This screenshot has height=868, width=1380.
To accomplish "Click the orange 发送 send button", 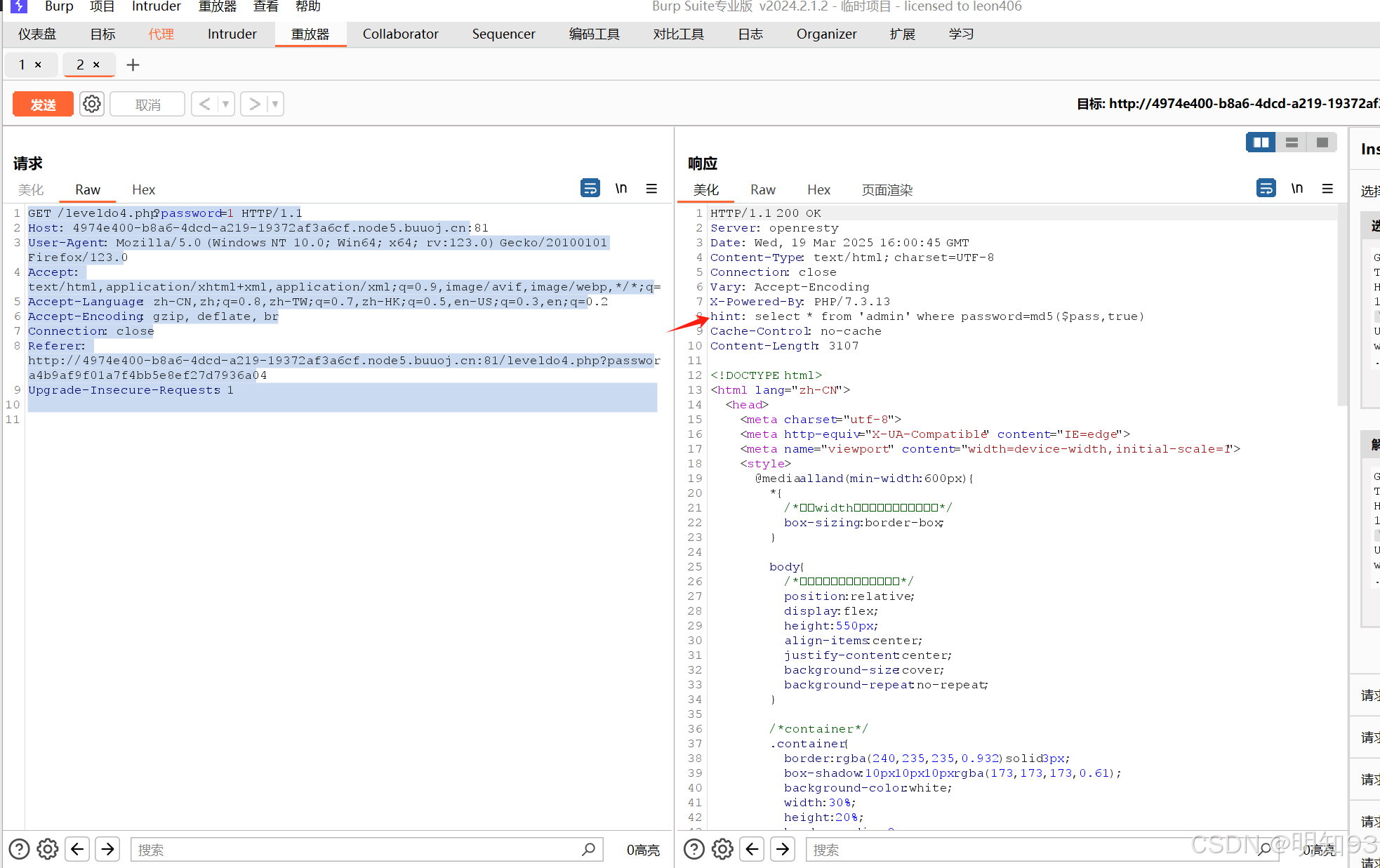I will pos(43,104).
